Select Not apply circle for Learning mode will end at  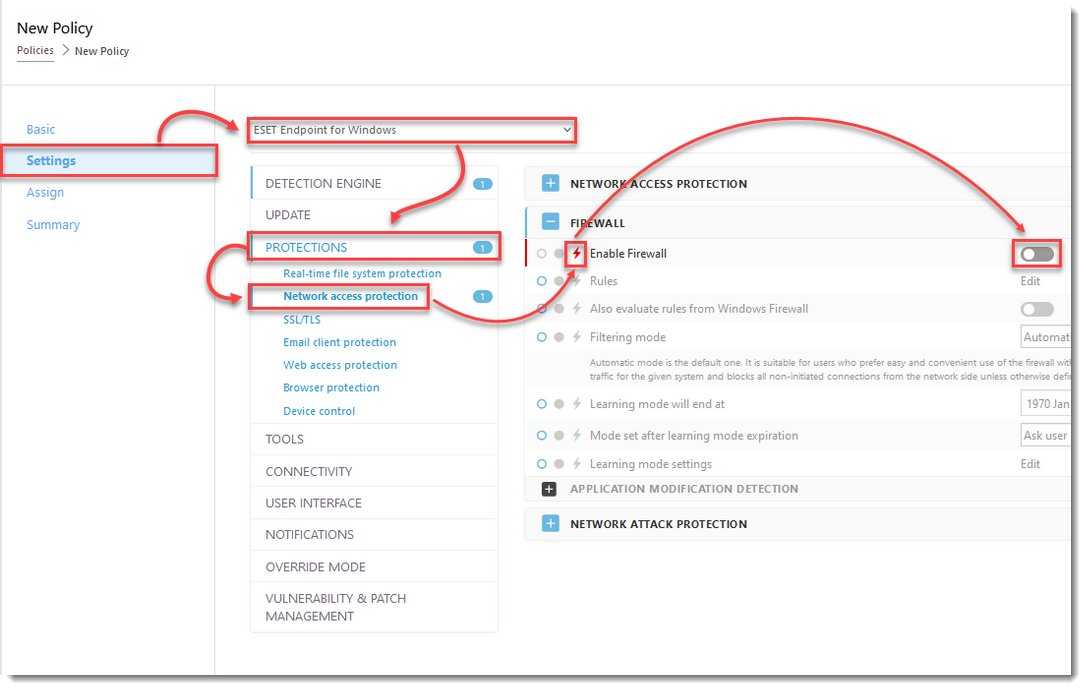point(542,404)
